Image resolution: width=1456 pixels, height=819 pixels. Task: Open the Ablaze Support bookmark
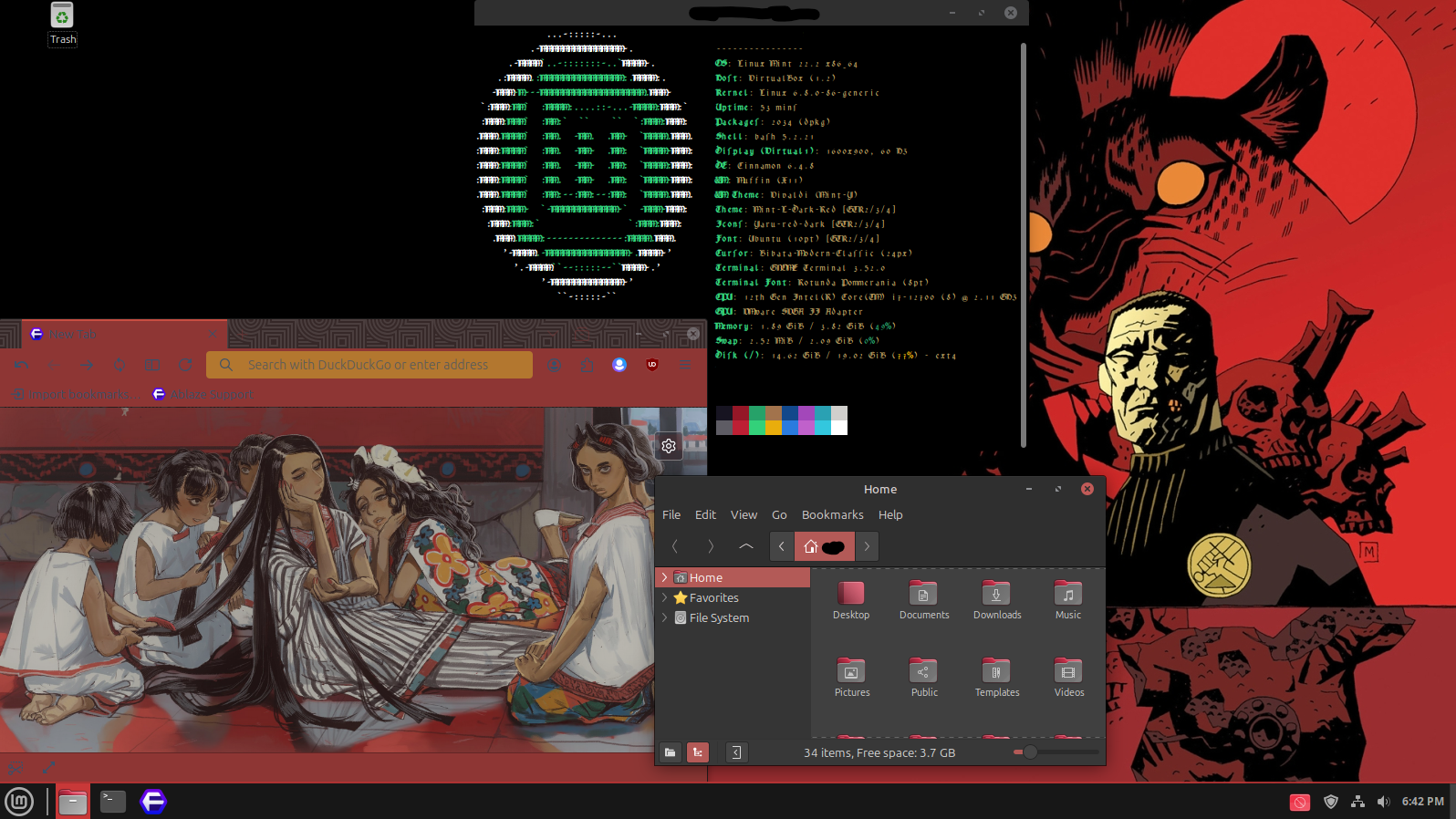203,394
